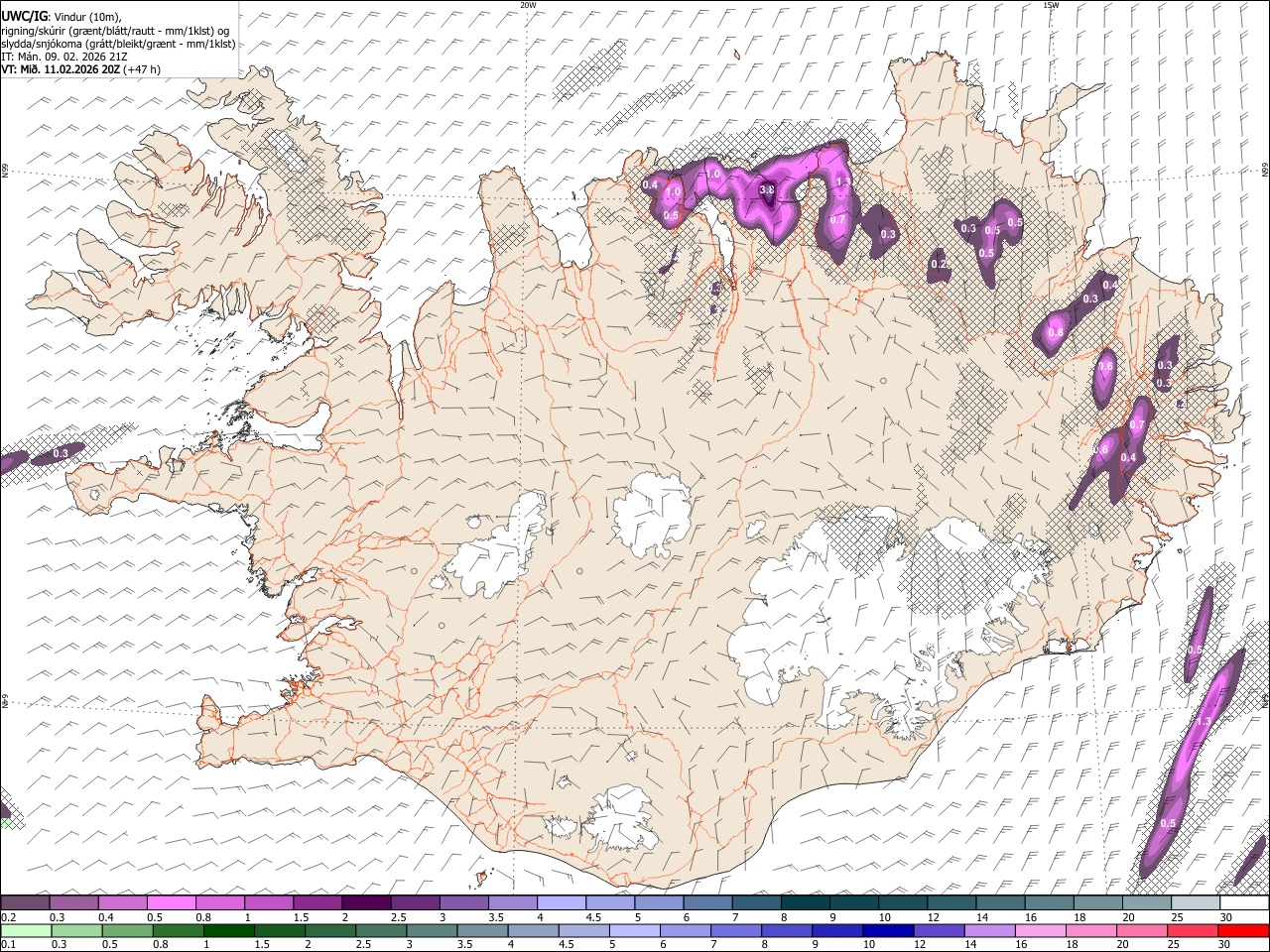Pick the lower scale pale pink swatch starting at 16

[x=1040, y=930]
